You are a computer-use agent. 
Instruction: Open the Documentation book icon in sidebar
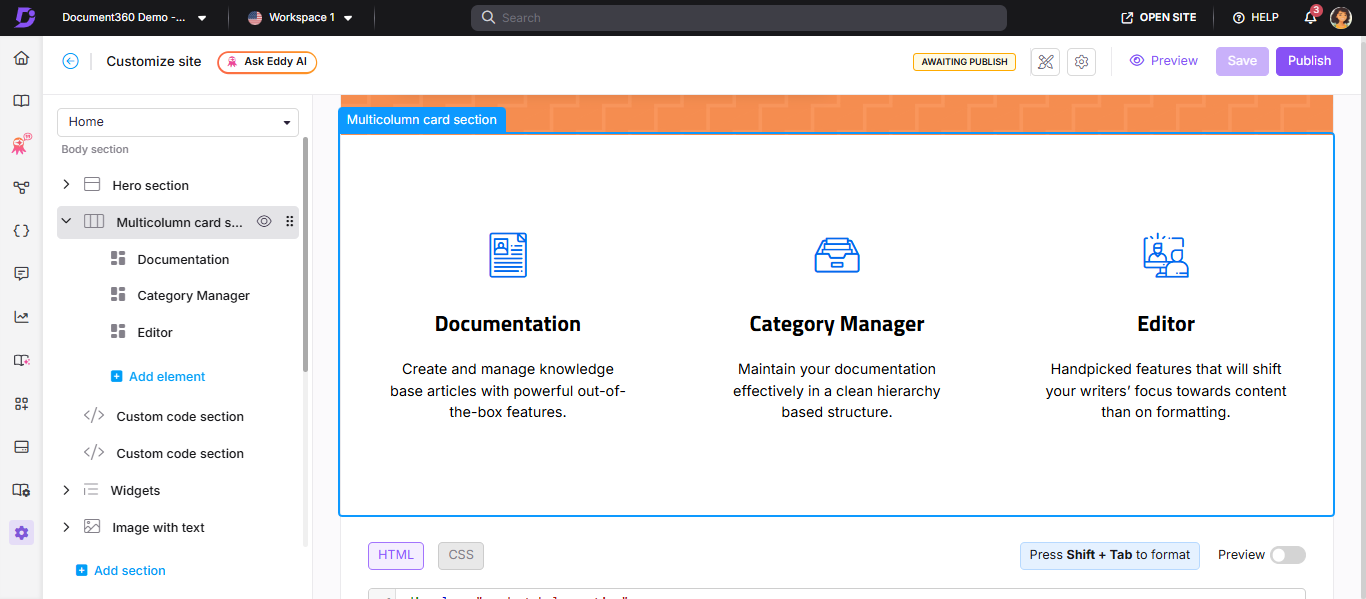pos(21,101)
